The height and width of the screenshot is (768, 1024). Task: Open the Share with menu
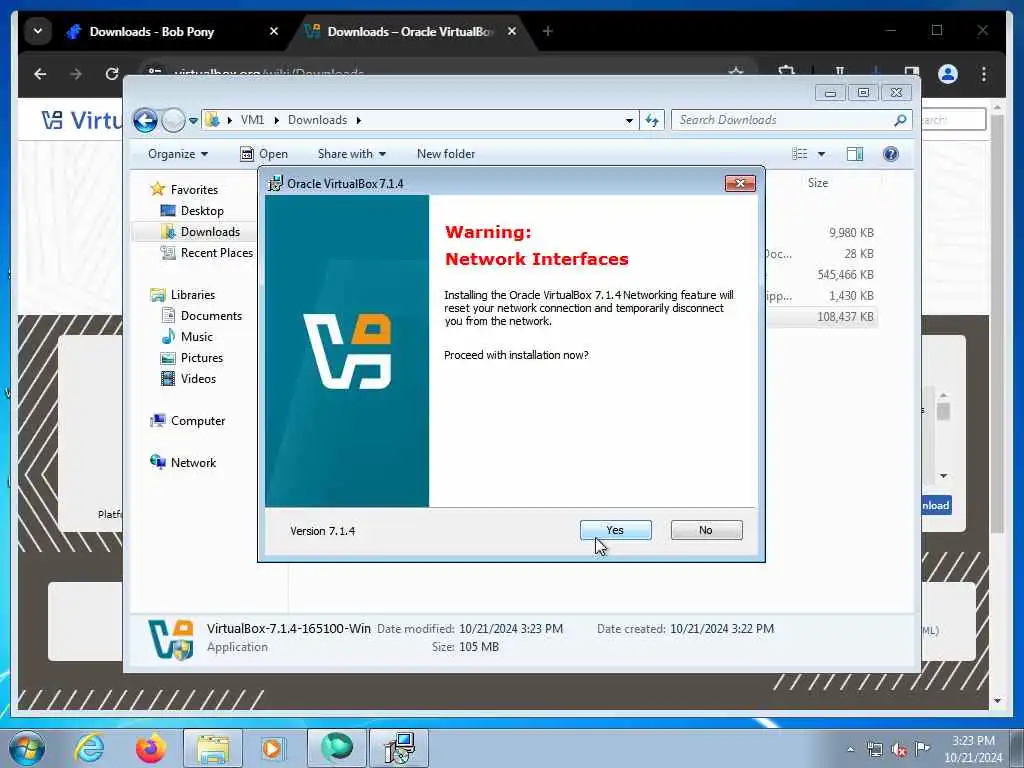point(351,154)
